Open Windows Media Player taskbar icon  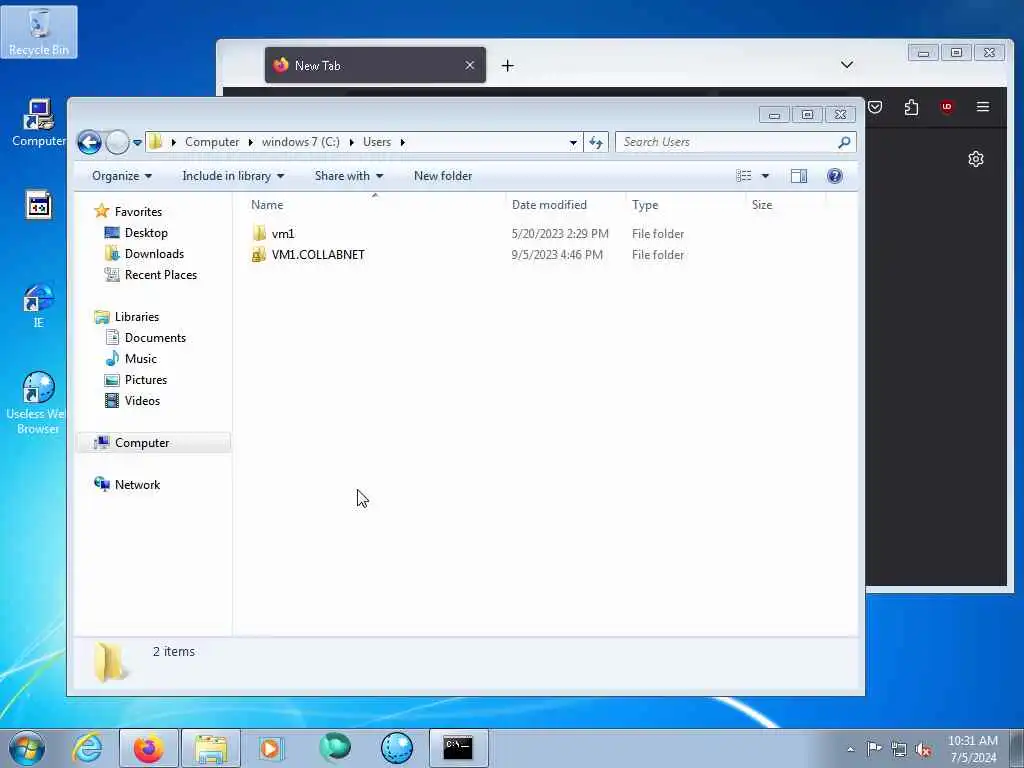tap(270, 748)
